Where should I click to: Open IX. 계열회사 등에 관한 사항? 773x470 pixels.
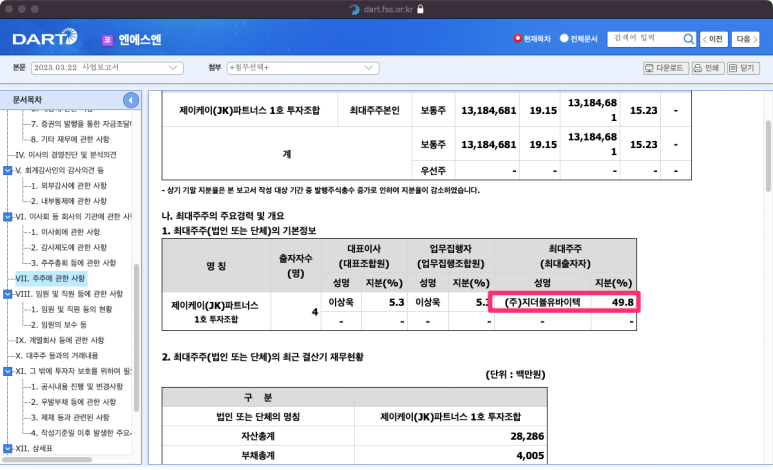point(60,340)
